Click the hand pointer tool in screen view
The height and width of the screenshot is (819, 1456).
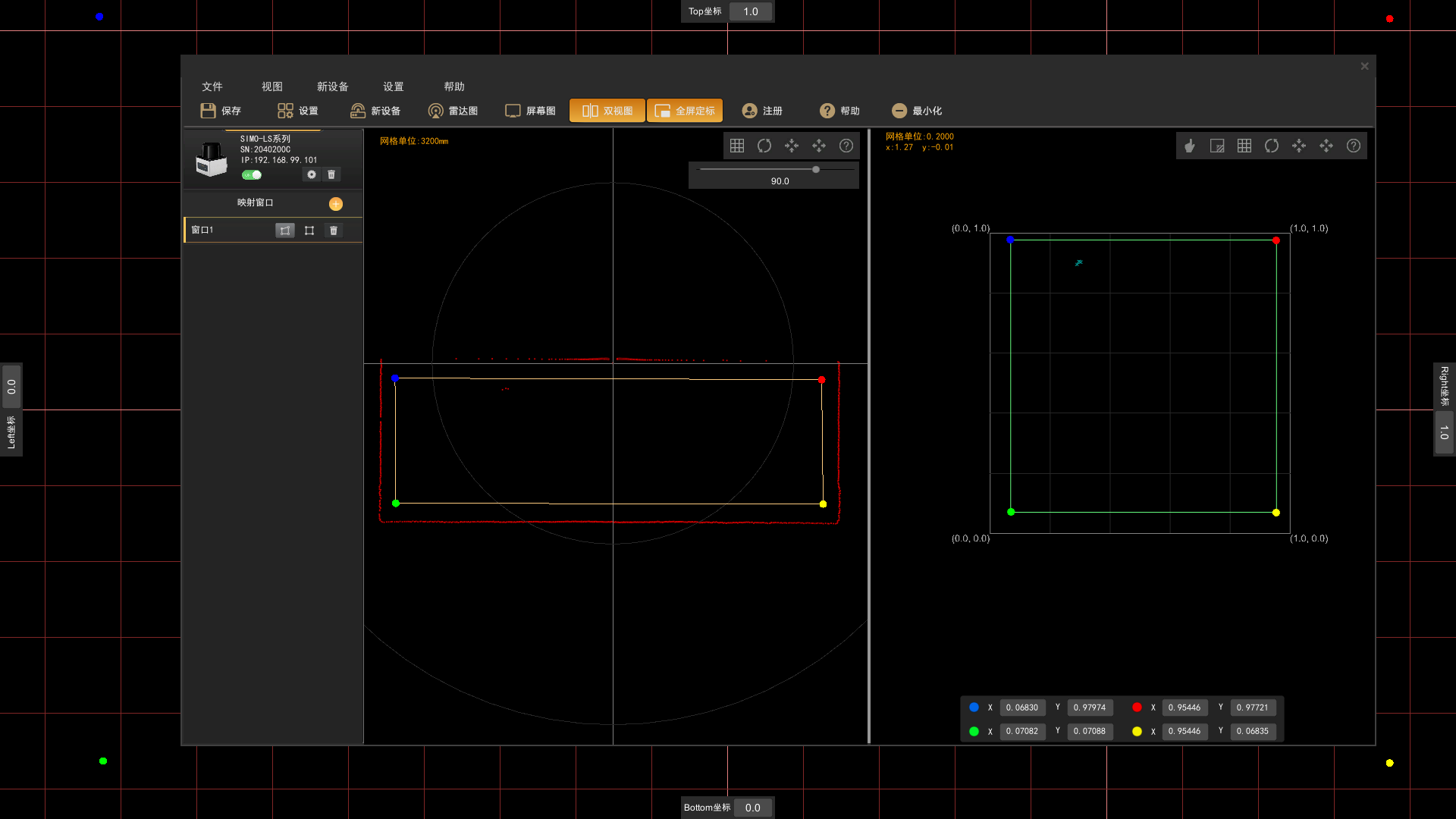1190,146
